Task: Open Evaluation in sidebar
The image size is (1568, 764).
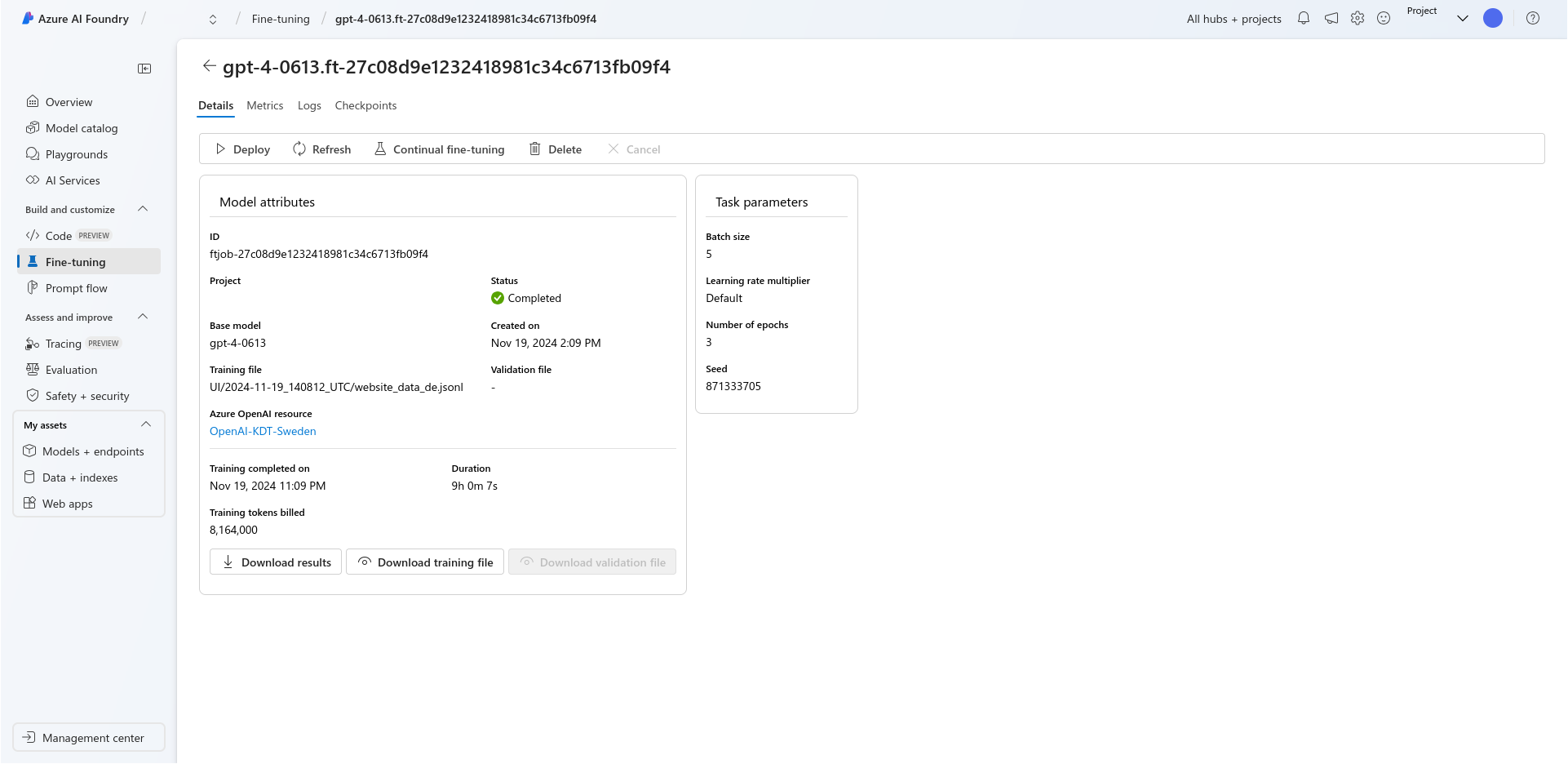Action: pos(88,370)
